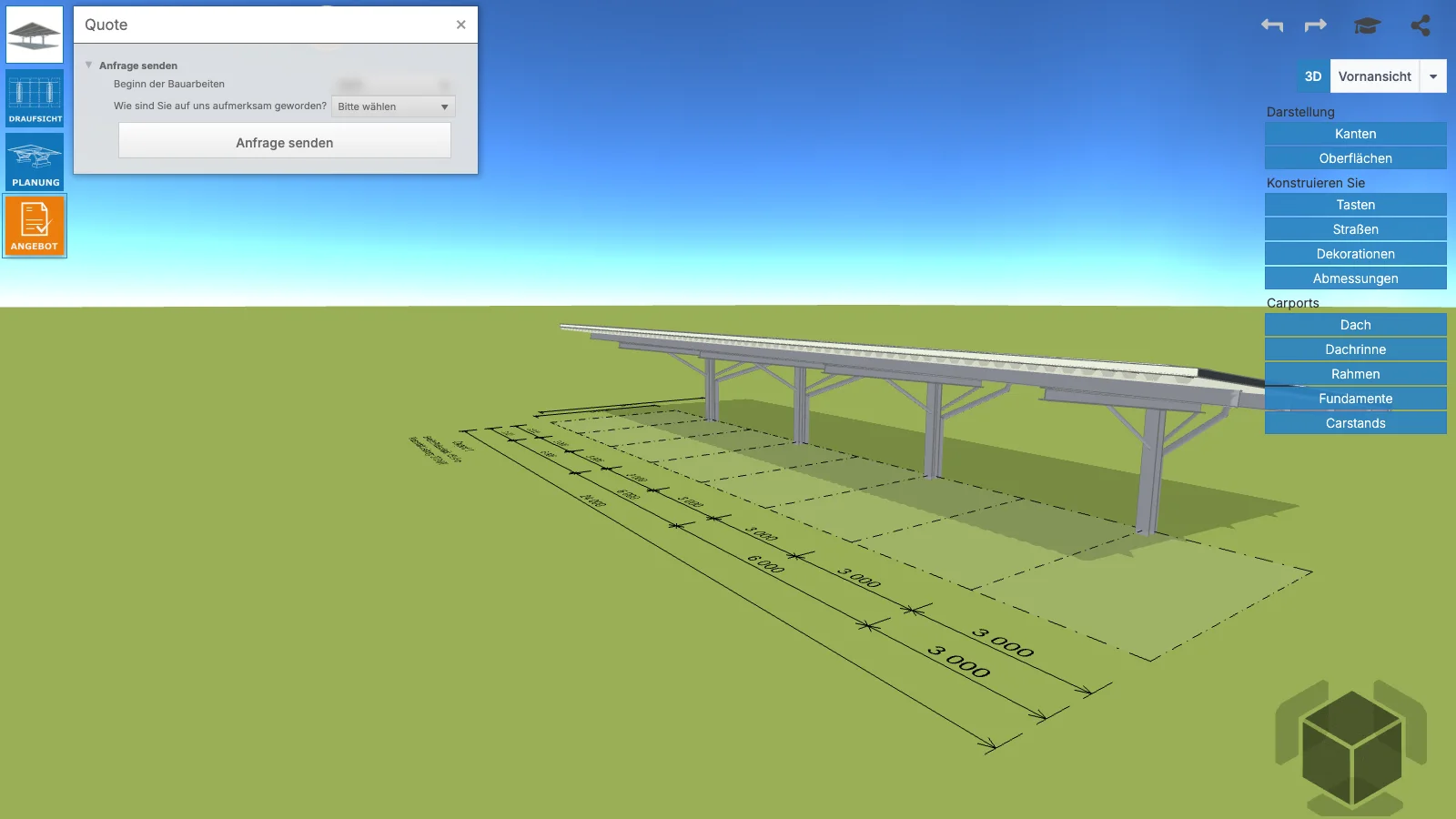Screen dimensions: 1456x819
Task: Toggle Fundamente foundations visibility
Action: (x=1355, y=399)
